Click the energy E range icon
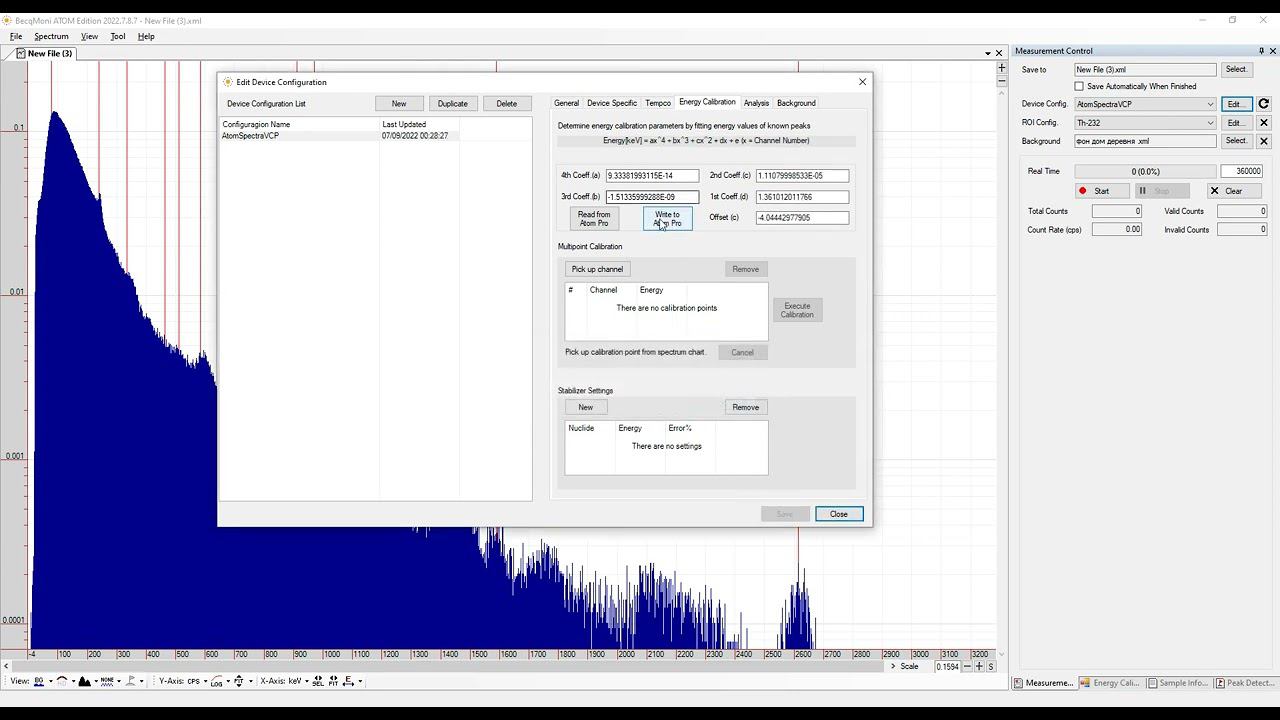 348,681
